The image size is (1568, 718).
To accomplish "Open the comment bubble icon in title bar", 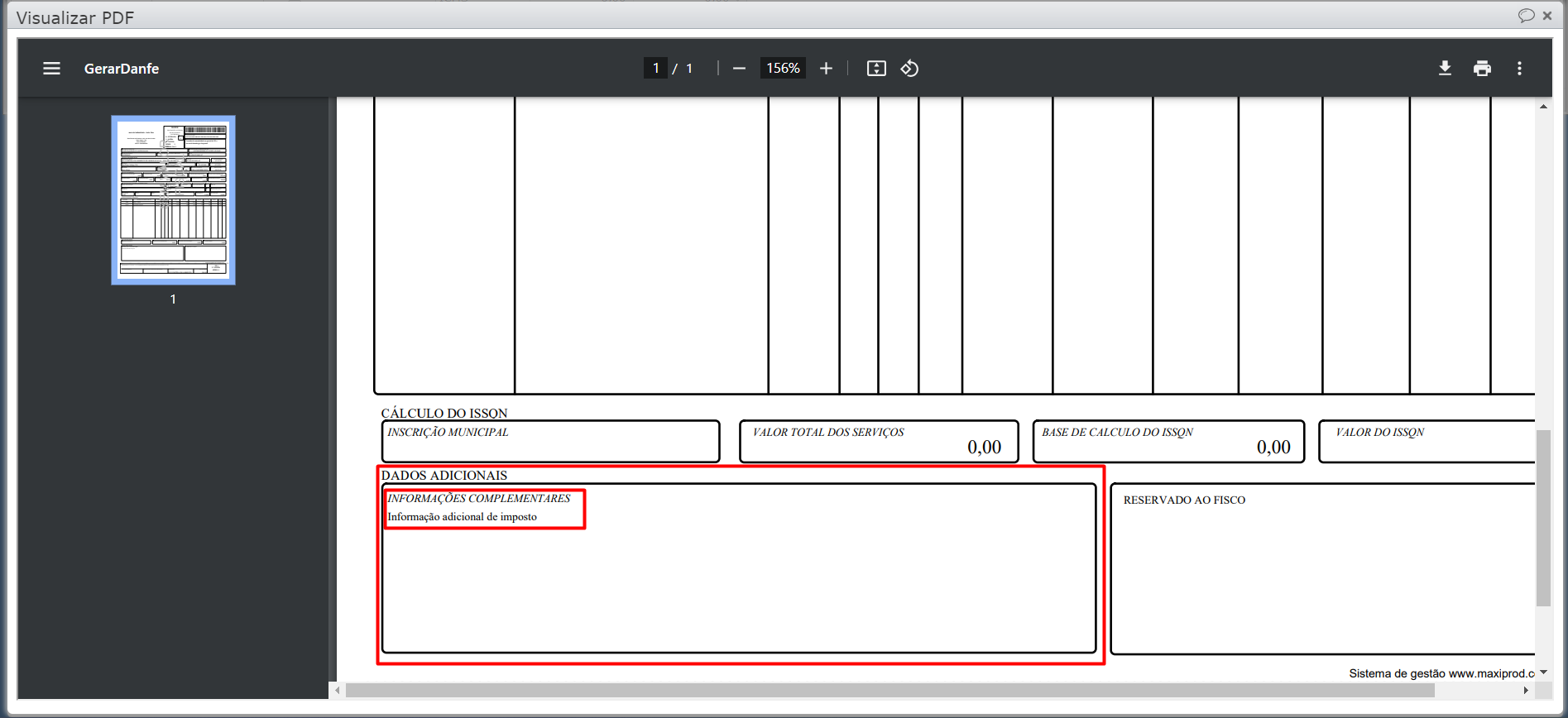I will [1527, 16].
